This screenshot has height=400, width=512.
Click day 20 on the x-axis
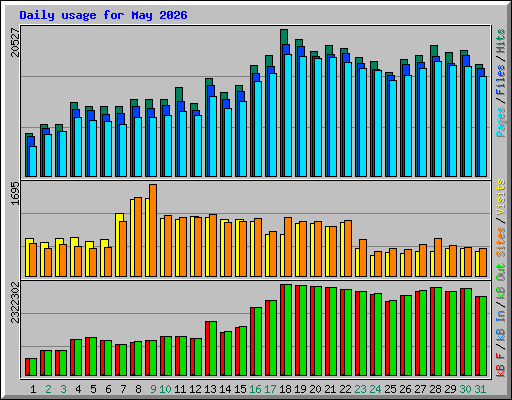(315, 389)
